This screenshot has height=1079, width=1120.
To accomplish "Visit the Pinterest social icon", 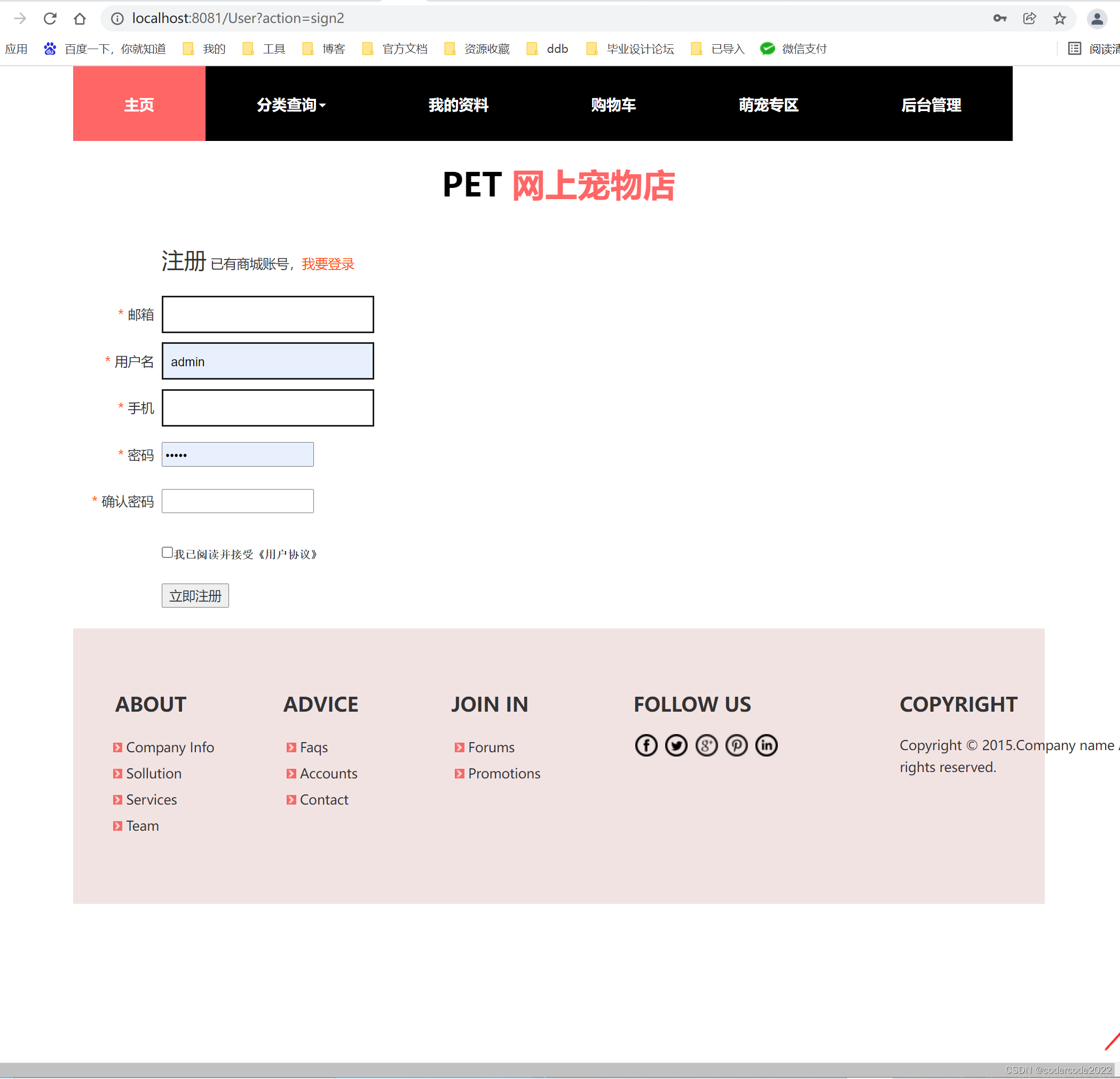I will (737, 745).
